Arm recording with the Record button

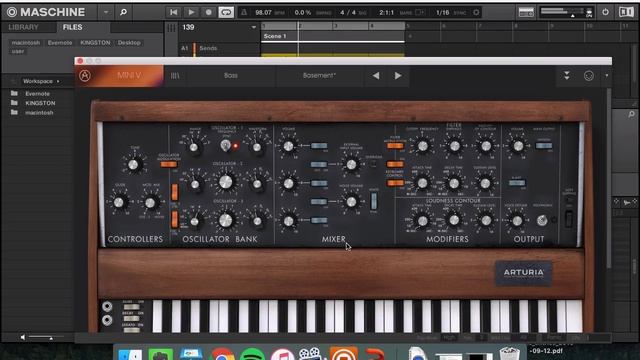209,12
